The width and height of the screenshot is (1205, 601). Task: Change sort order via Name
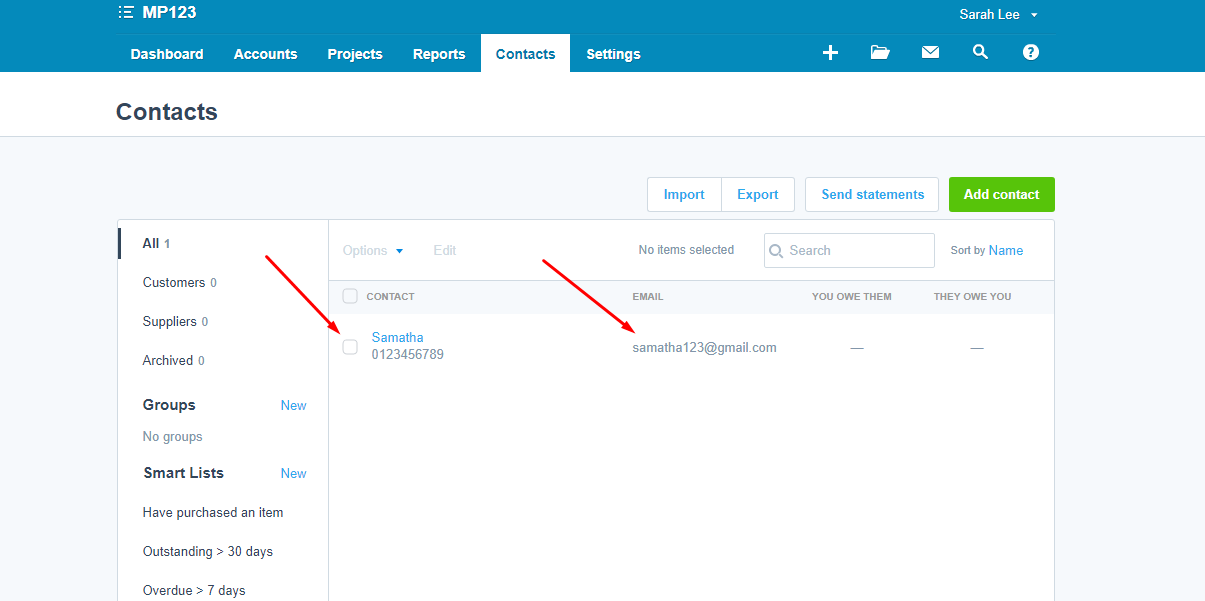pyautogui.click(x=1006, y=250)
